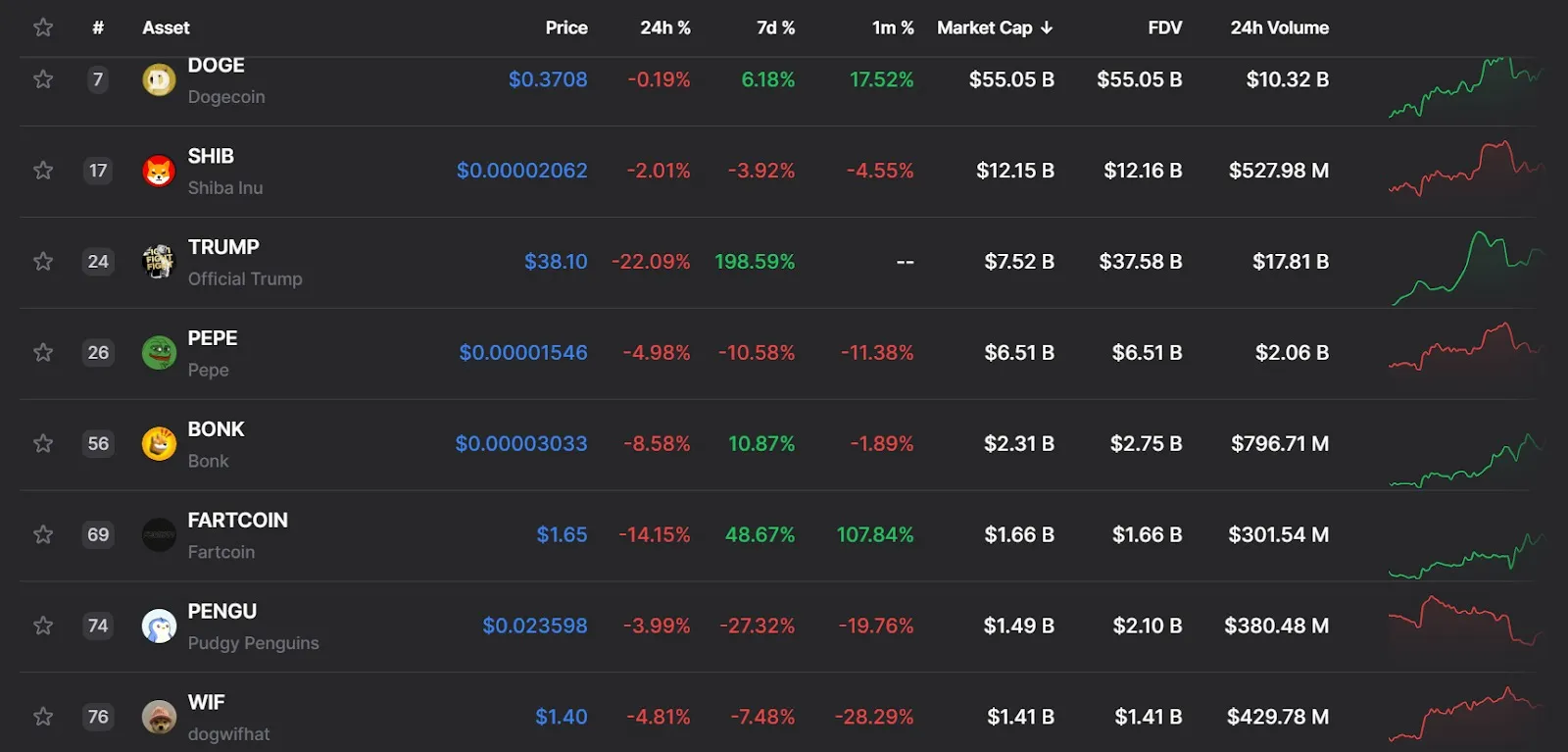Star TRUMP to add to watchlist
The width and height of the screenshot is (1568, 752).
pyautogui.click(x=43, y=262)
